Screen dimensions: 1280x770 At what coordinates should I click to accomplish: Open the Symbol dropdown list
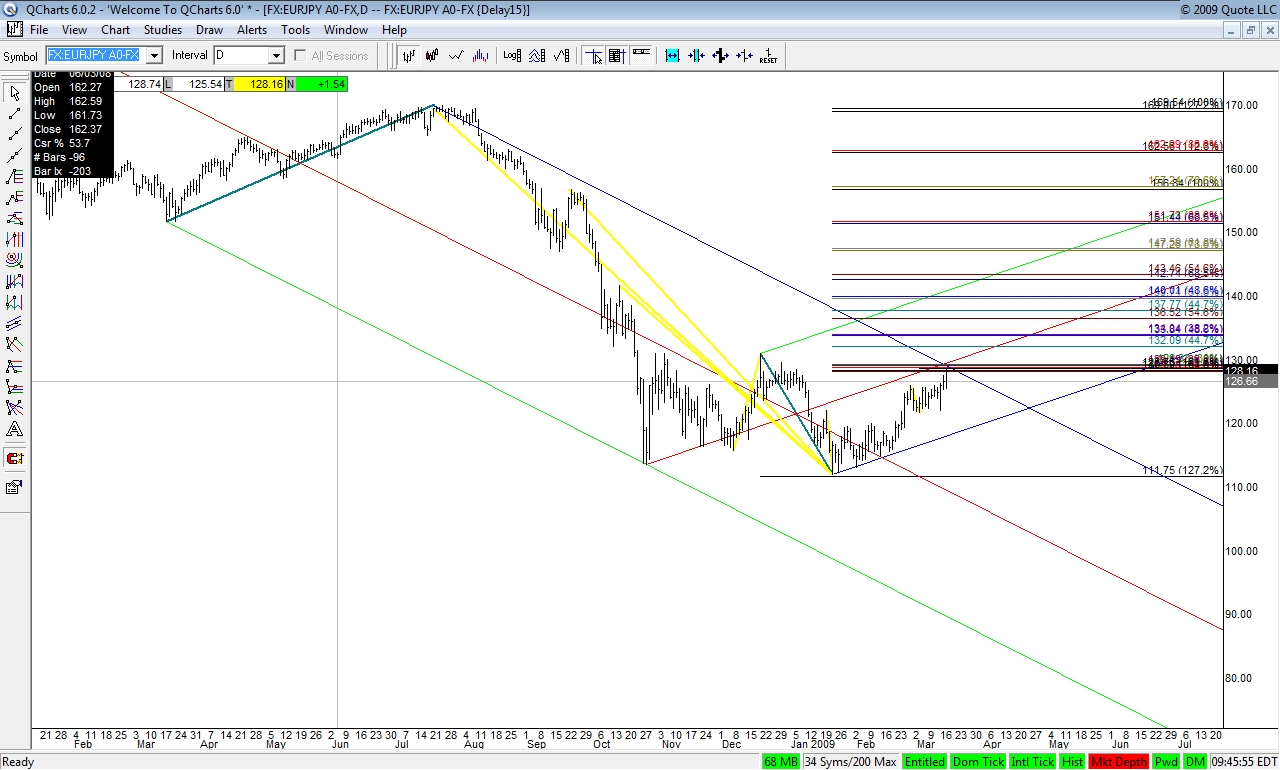(x=154, y=56)
